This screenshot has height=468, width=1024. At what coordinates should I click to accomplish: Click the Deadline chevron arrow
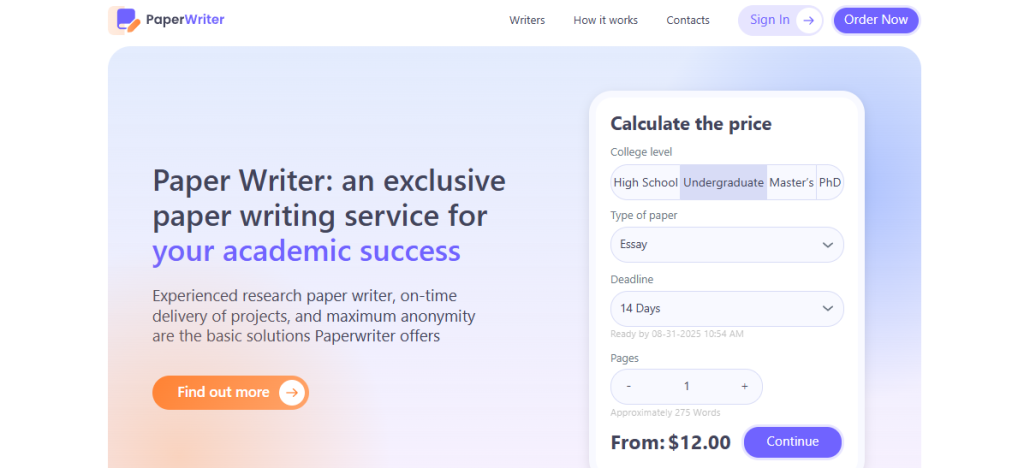827,308
